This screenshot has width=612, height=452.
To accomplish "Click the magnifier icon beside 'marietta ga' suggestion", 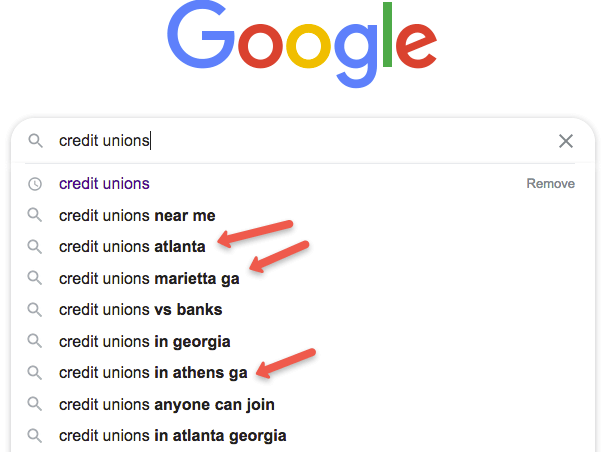I will [x=35, y=278].
